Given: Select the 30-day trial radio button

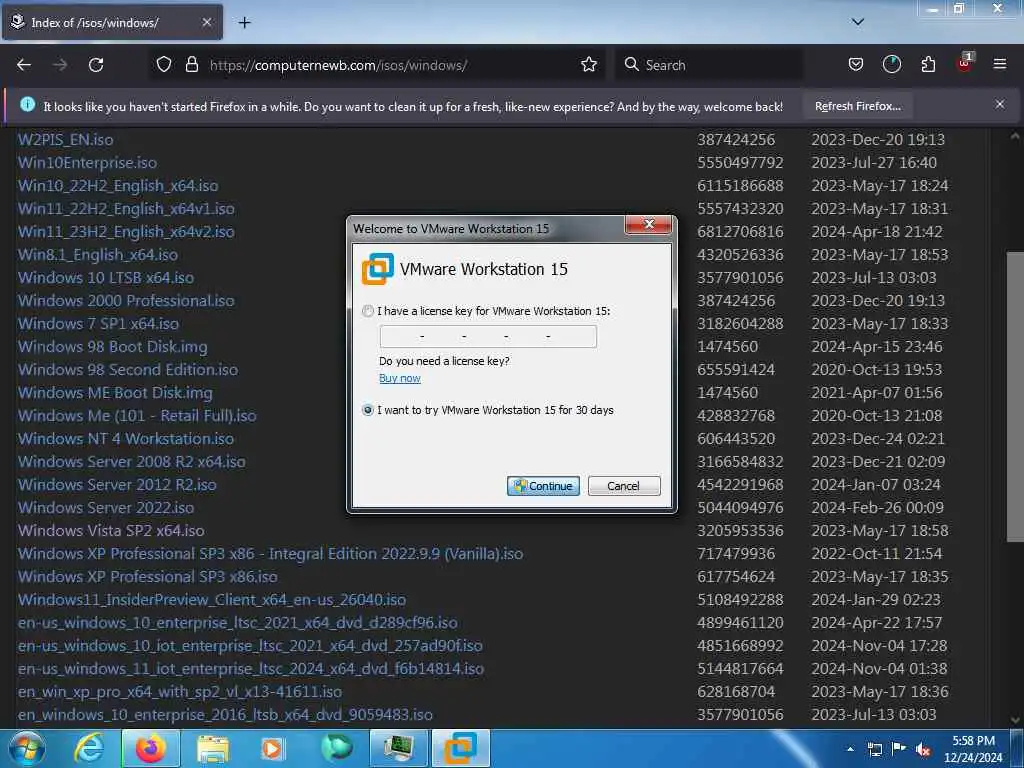Looking at the screenshot, I should pos(368,411).
